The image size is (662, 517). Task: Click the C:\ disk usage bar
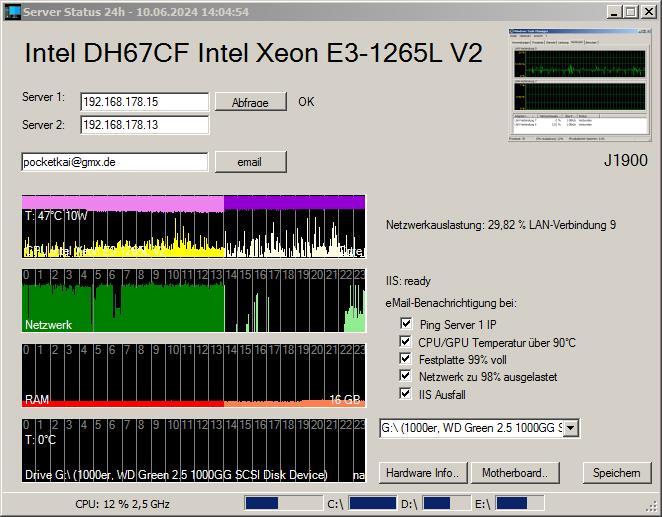(372, 503)
